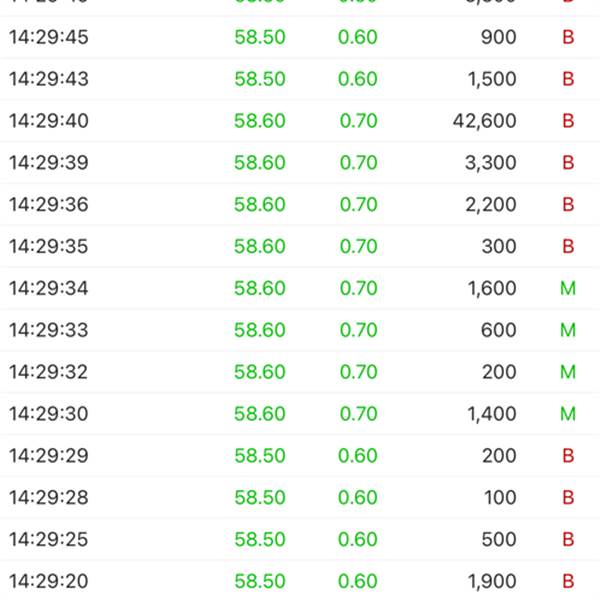
Task: Click the 58.60 price on the 14:29:35 row
Action: tap(260, 247)
